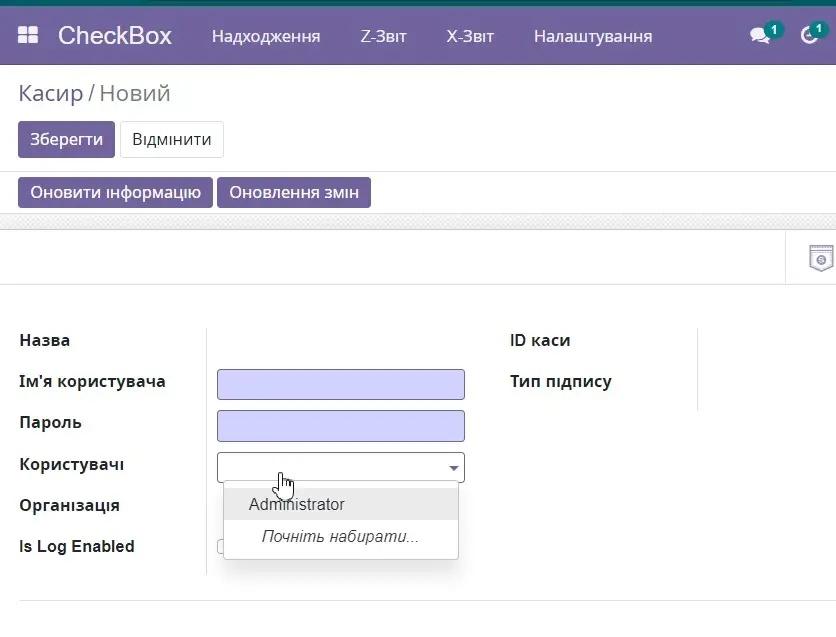Select Administrator from the dropdown list

pyautogui.click(x=297, y=504)
